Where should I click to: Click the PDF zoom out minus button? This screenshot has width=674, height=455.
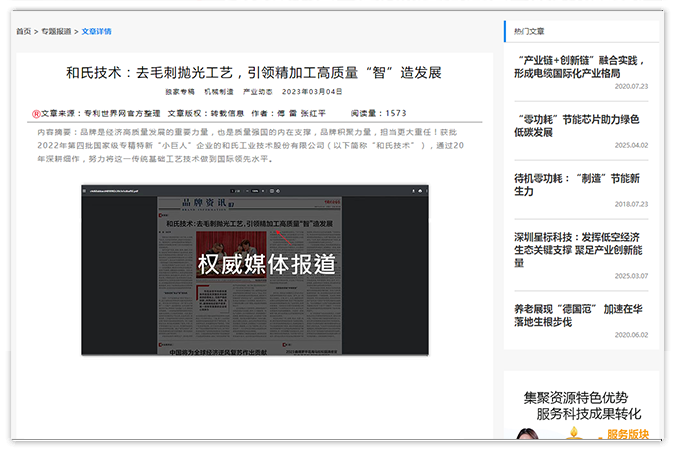tap(247, 191)
